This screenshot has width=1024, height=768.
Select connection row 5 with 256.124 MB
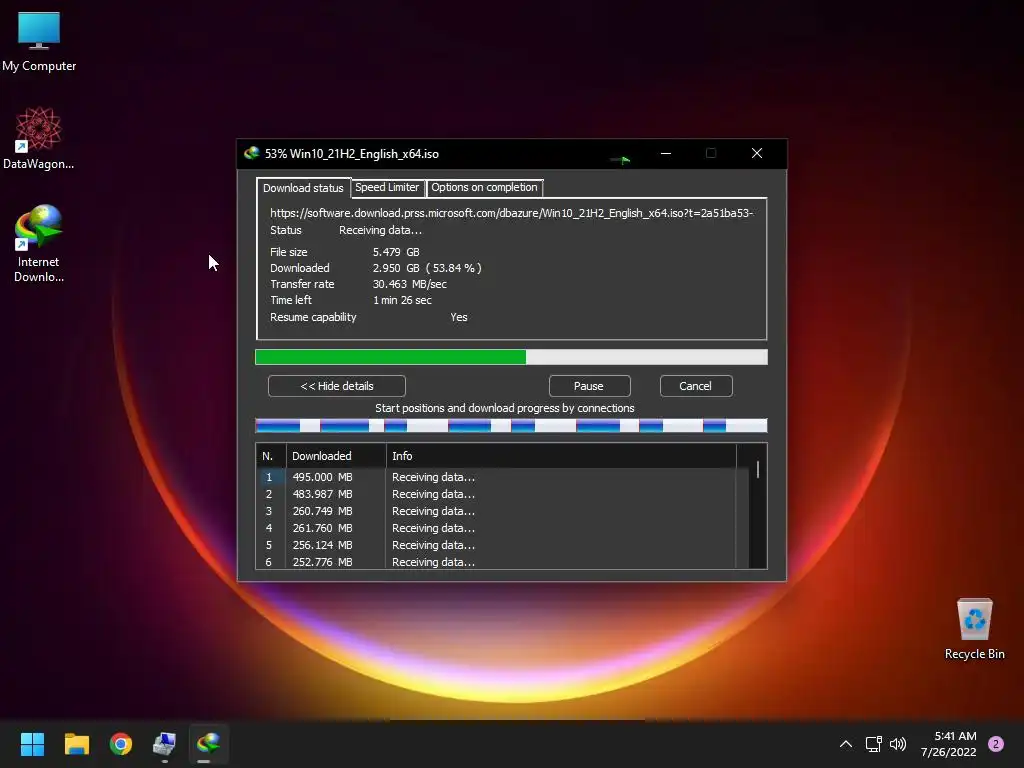[503, 545]
